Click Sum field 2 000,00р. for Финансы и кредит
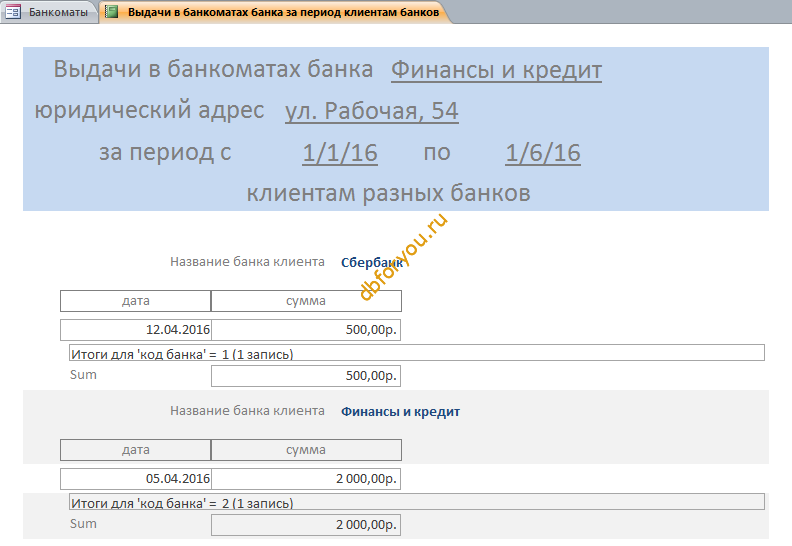This screenshot has width=792, height=546. pos(306,525)
